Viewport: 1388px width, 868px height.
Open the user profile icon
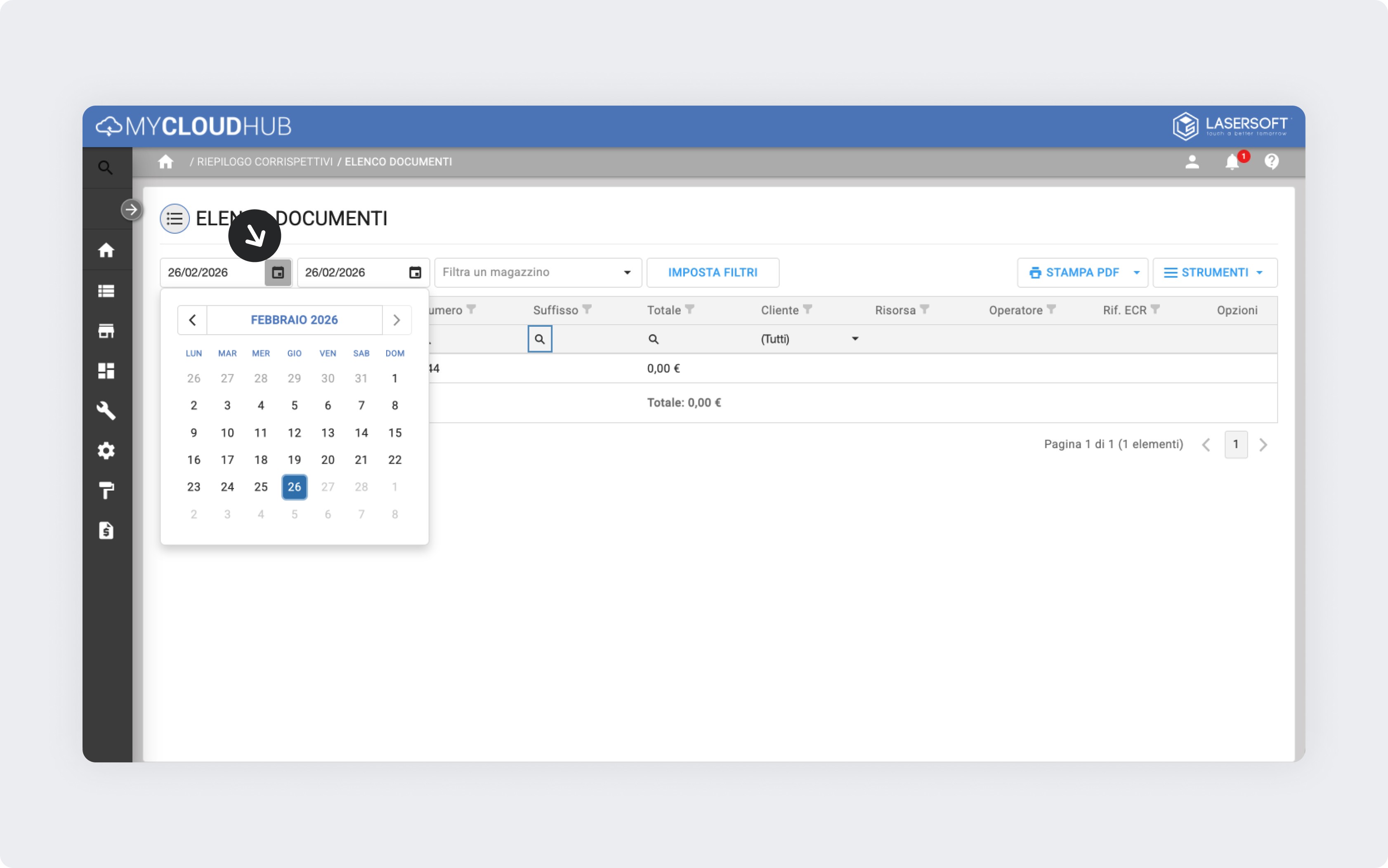(x=1192, y=162)
